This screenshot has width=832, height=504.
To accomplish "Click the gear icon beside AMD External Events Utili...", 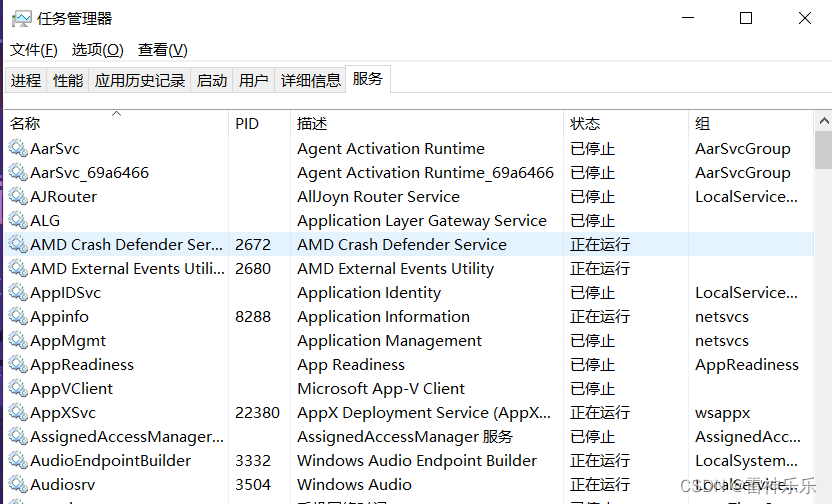I will tap(18, 268).
